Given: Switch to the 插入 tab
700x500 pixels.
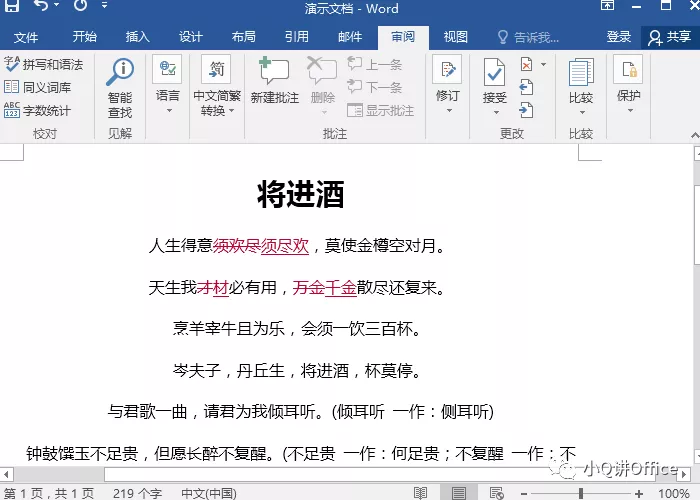Looking at the screenshot, I should (x=138, y=37).
